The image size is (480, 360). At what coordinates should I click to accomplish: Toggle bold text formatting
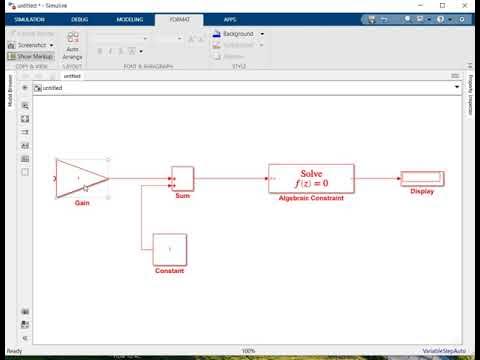point(100,51)
